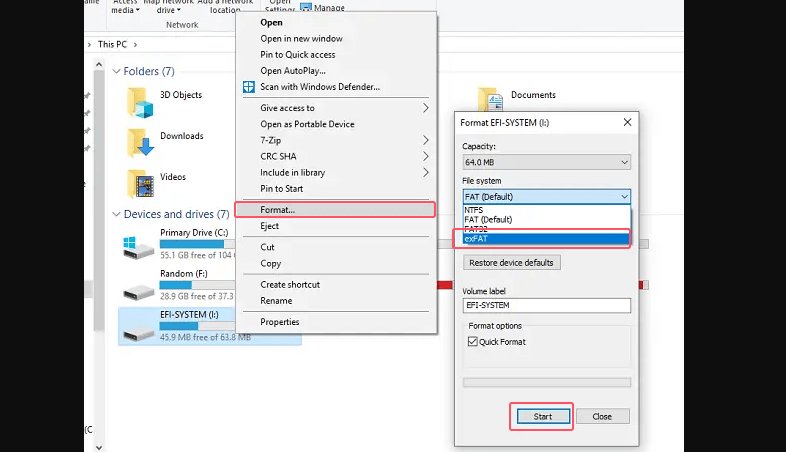Collapse the Folders (7) section
Viewport: 786px width, 452px height.
(115, 72)
